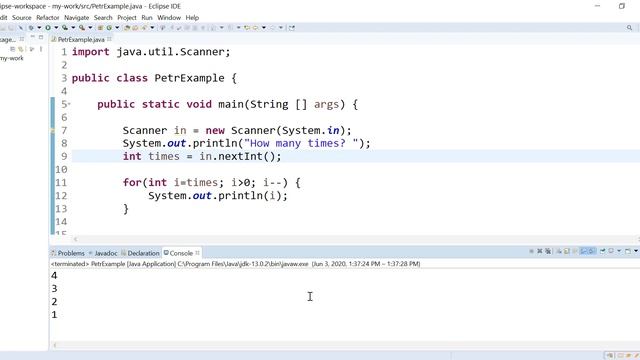
Task: Switch to the Problems tab
Action: point(68,253)
